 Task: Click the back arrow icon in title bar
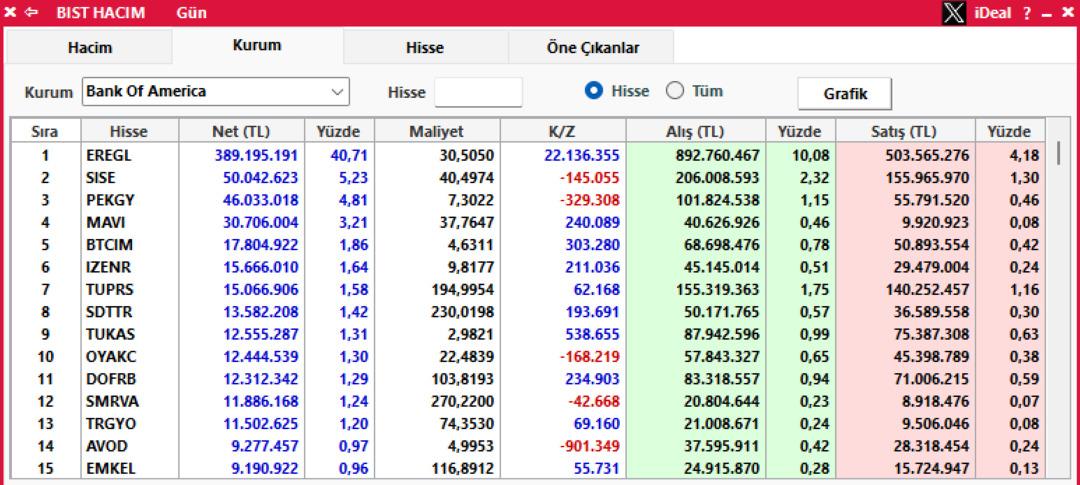(32, 12)
